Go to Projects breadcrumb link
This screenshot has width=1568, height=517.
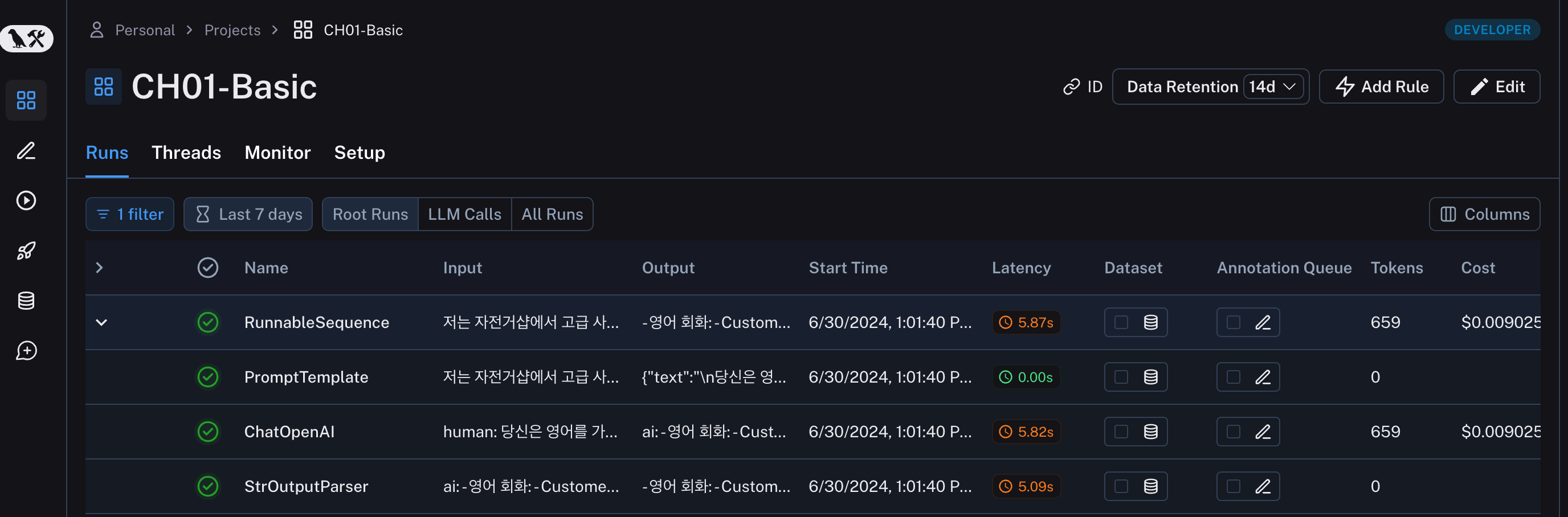click(232, 30)
